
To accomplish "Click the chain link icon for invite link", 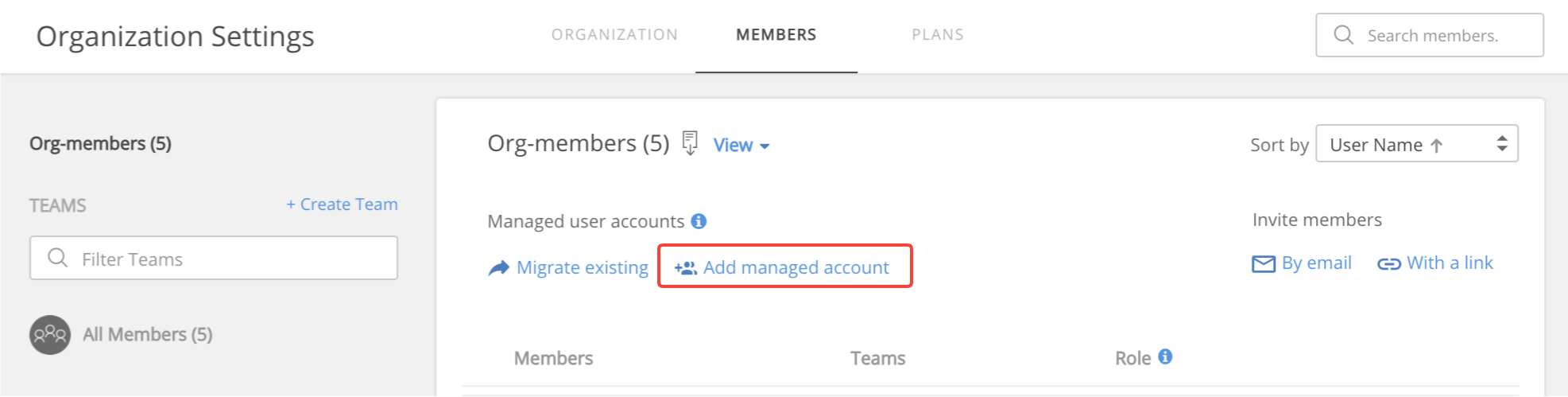I will (1388, 263).
